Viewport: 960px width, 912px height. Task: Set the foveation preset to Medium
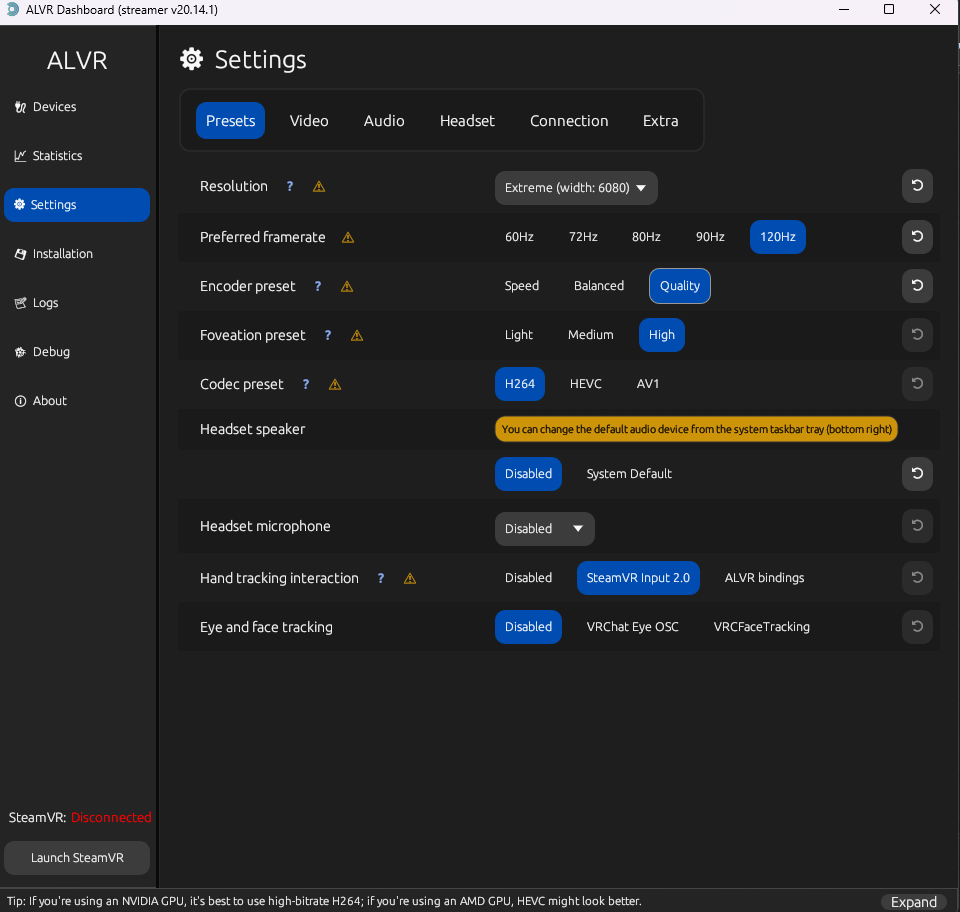point(590,335)
